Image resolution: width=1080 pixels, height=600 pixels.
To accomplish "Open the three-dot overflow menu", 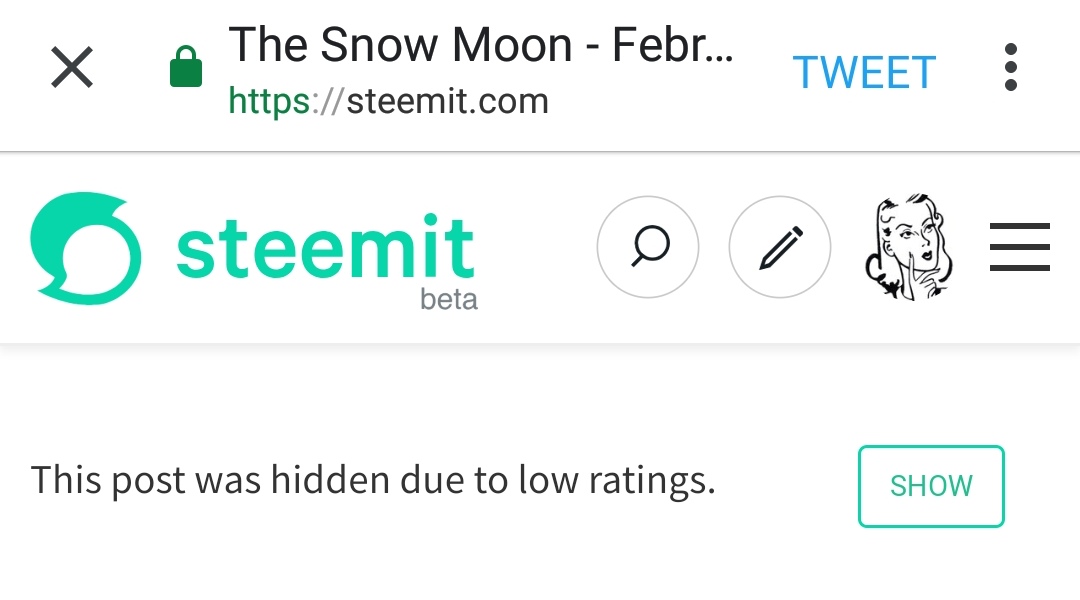I will pos(1010,68).
